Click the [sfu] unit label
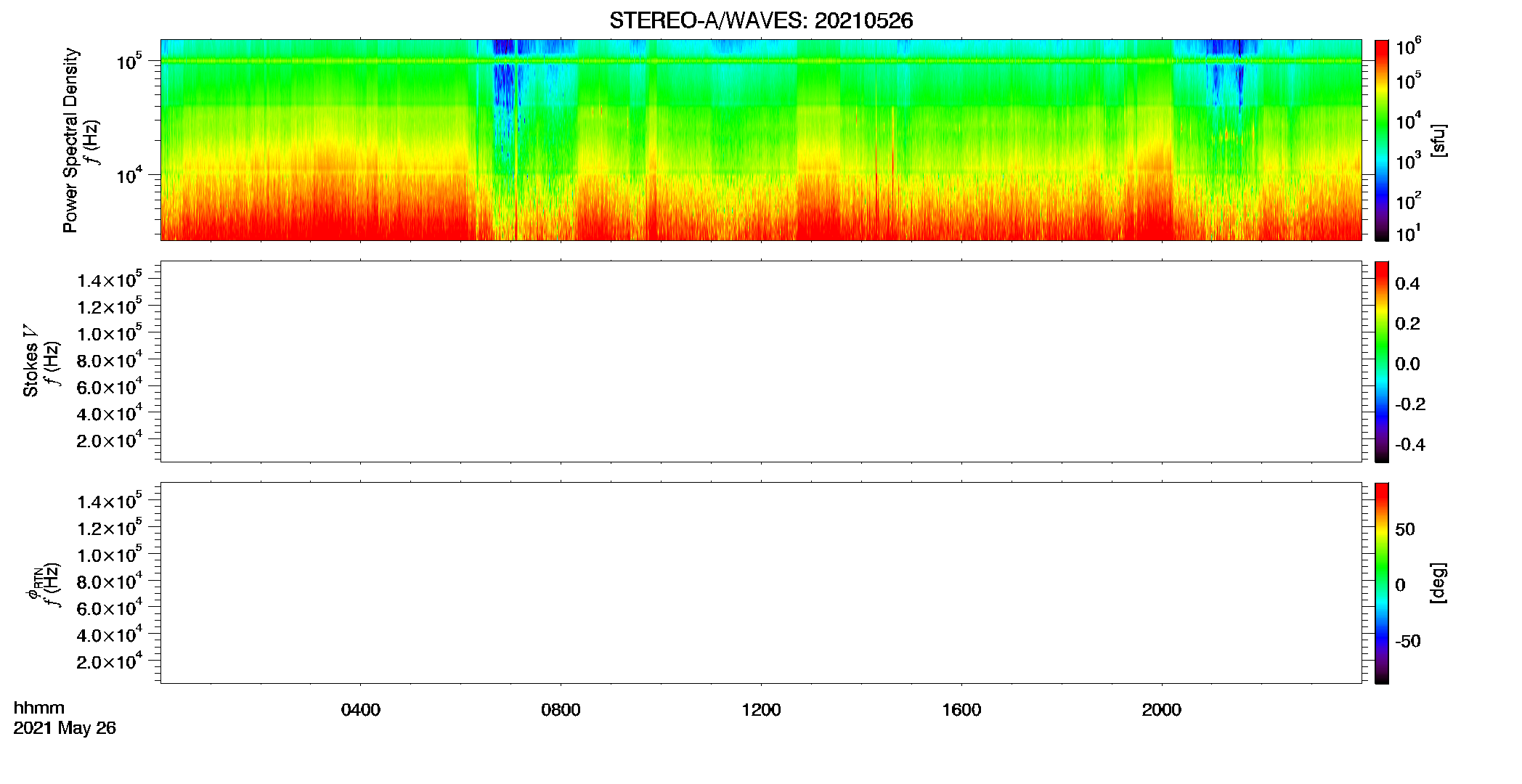The image size is (1522, 784). click(1438, 140)
